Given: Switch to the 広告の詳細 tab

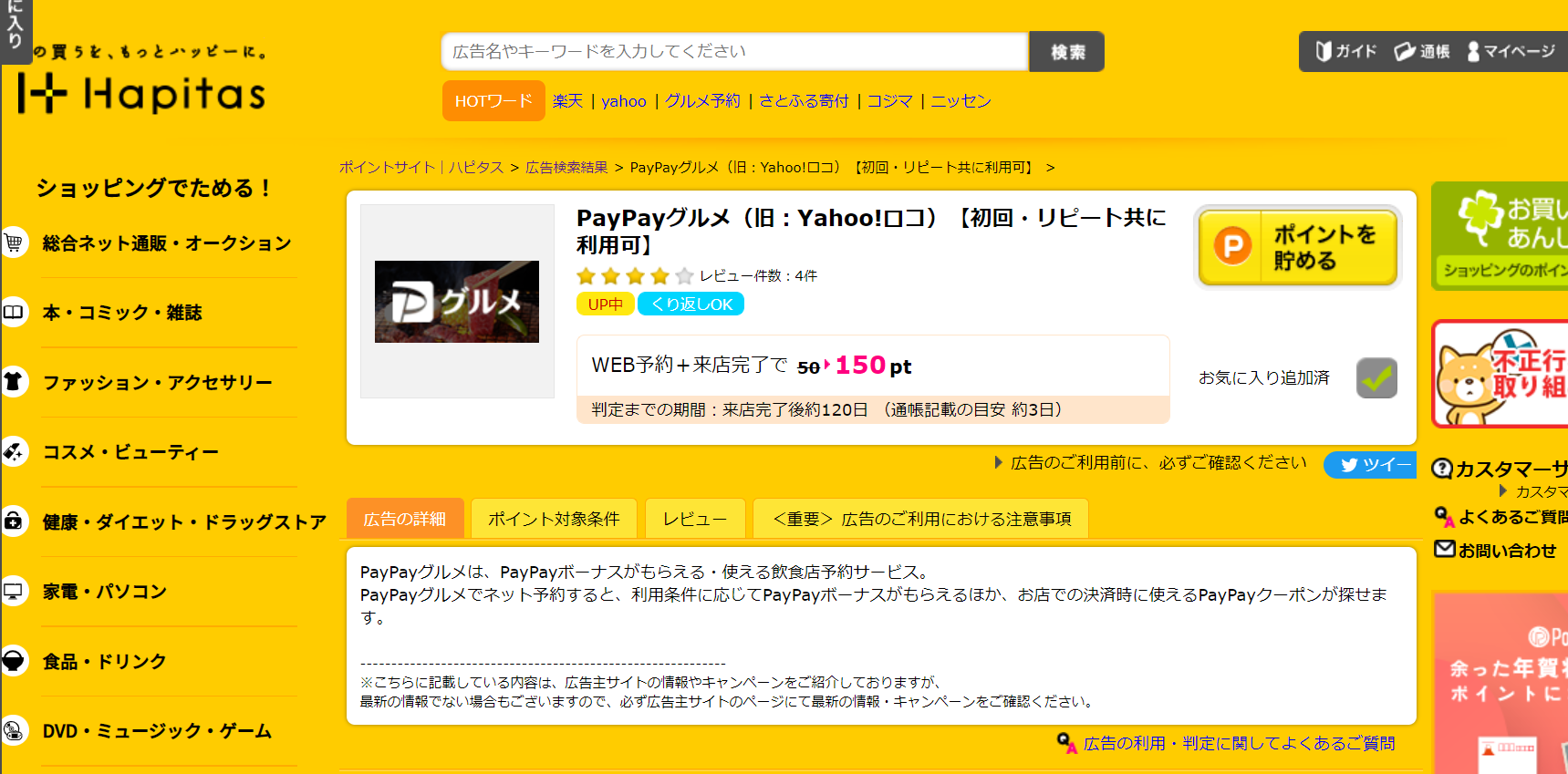Looking at the screenshot, I should point(405,519).
